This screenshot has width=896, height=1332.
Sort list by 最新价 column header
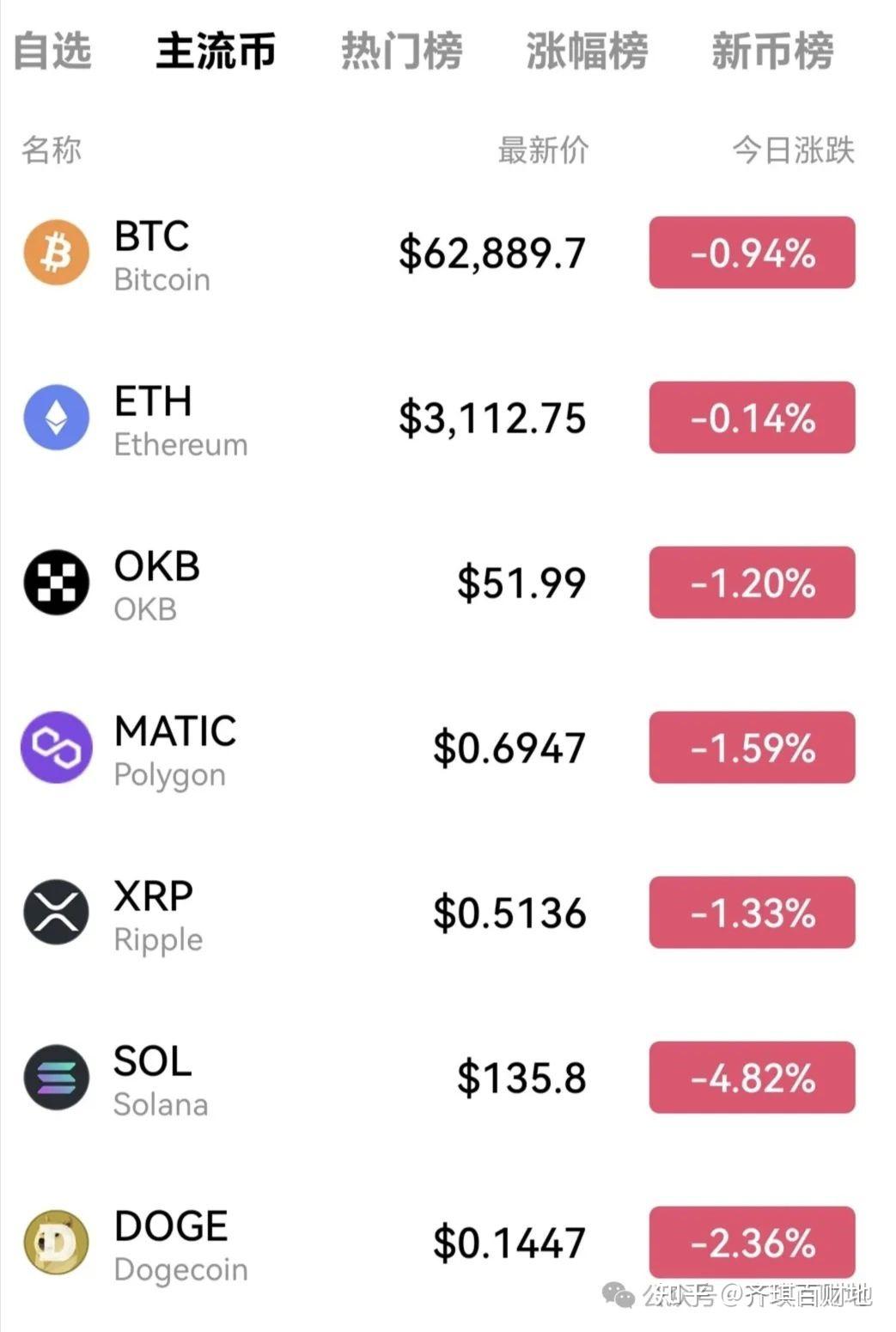click(543, 150)
